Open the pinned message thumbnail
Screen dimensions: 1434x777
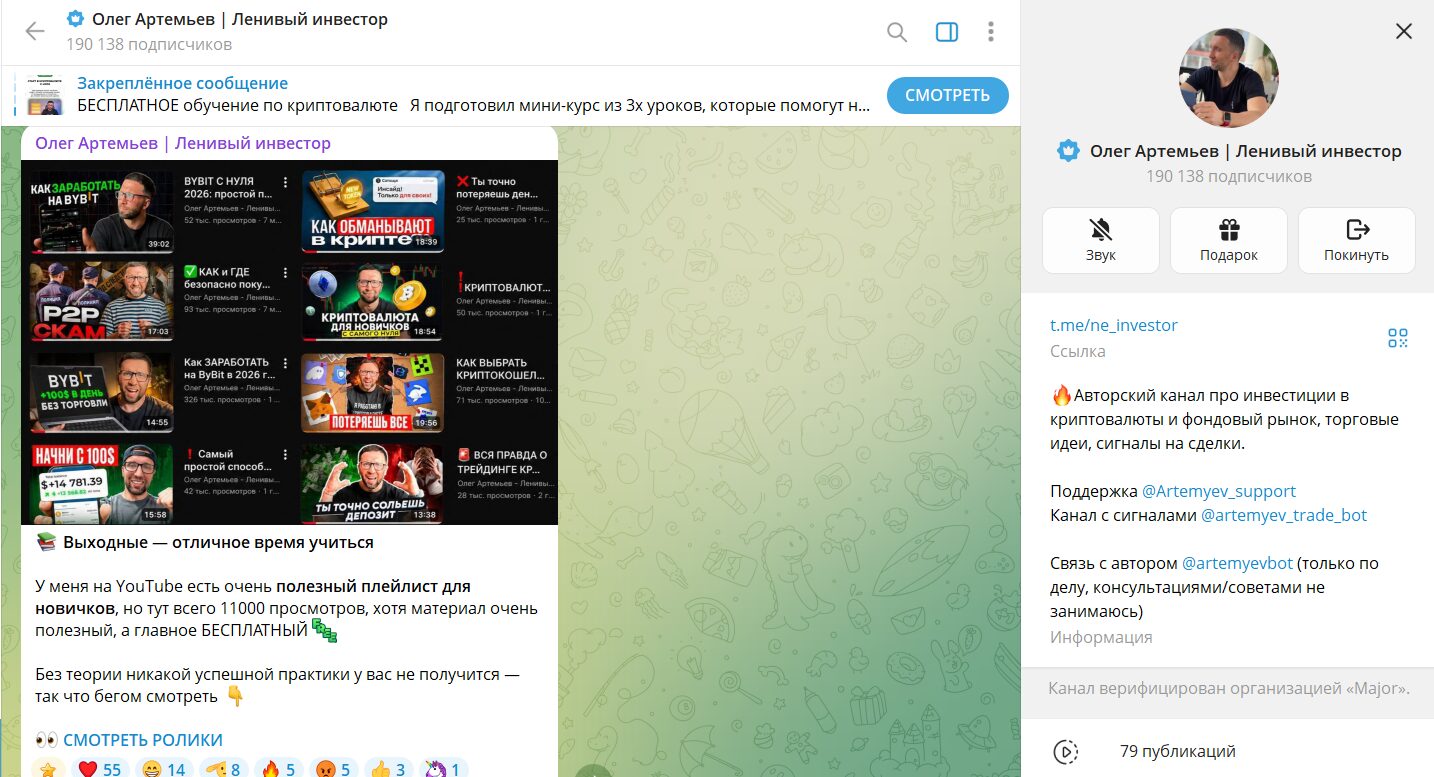46,95
